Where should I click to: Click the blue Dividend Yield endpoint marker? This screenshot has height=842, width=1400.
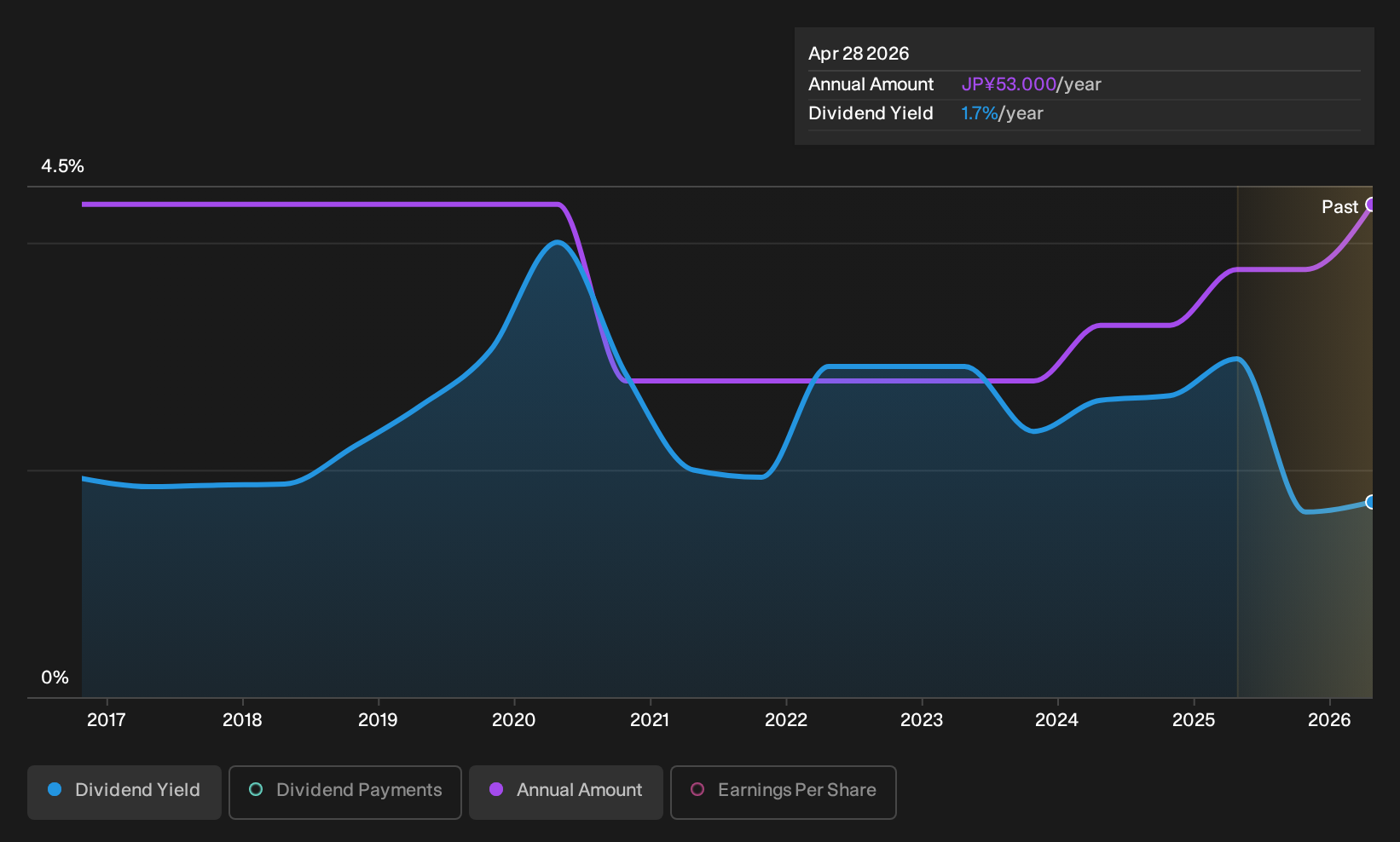[1371, 502]
